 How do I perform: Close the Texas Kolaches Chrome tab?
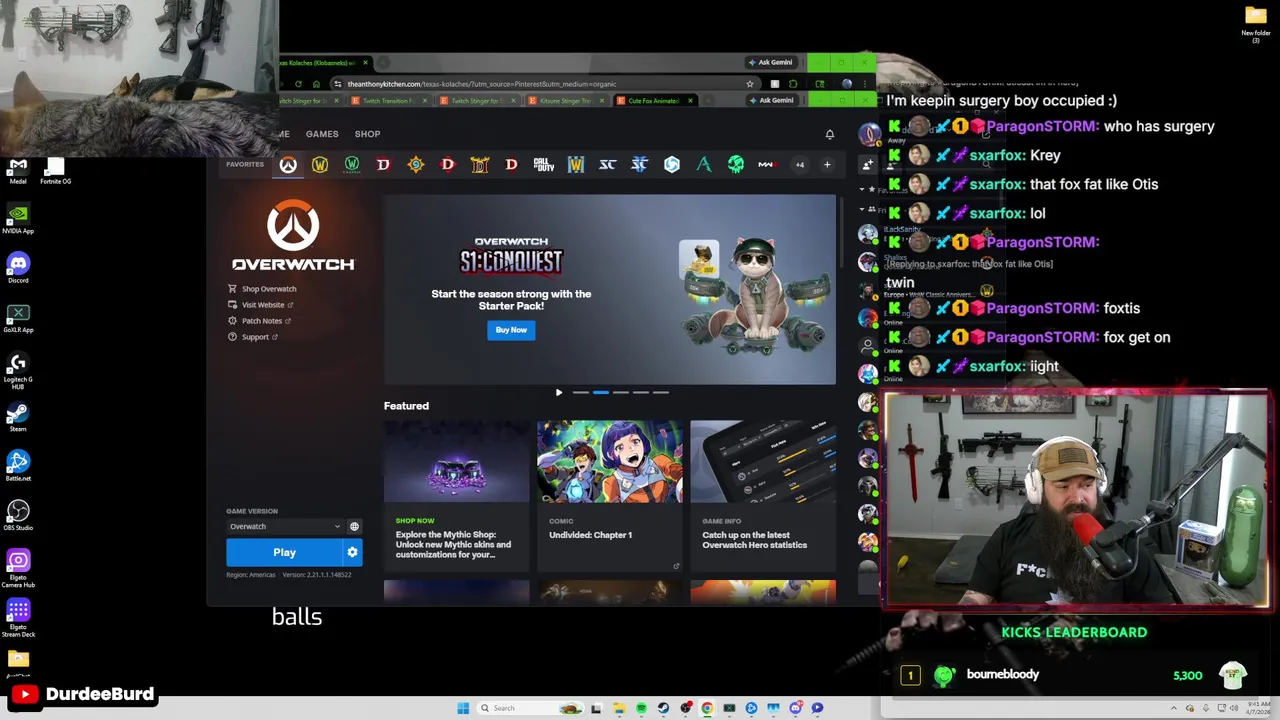pos(365,63)
